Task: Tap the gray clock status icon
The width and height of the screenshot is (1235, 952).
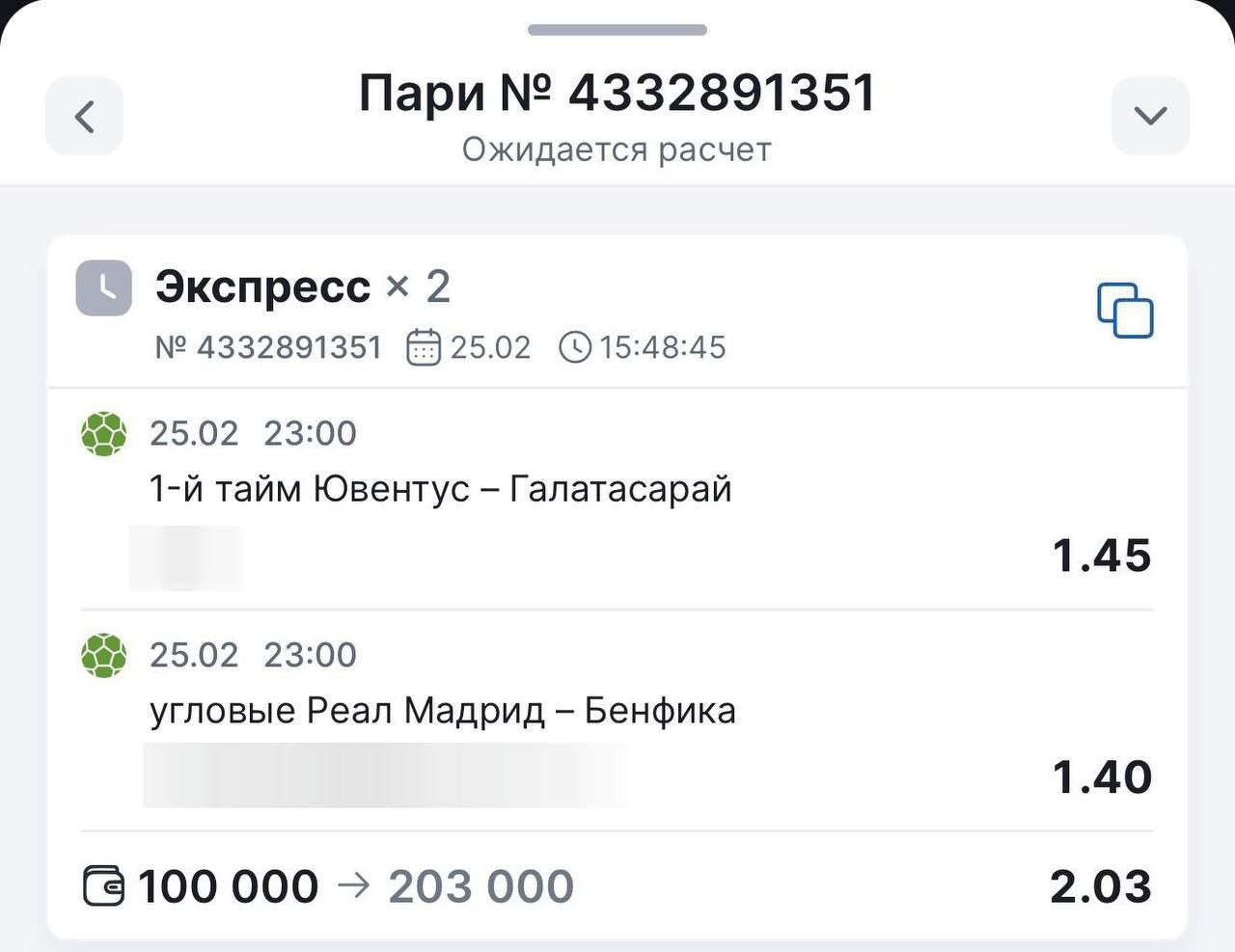Action: point(103,287)
